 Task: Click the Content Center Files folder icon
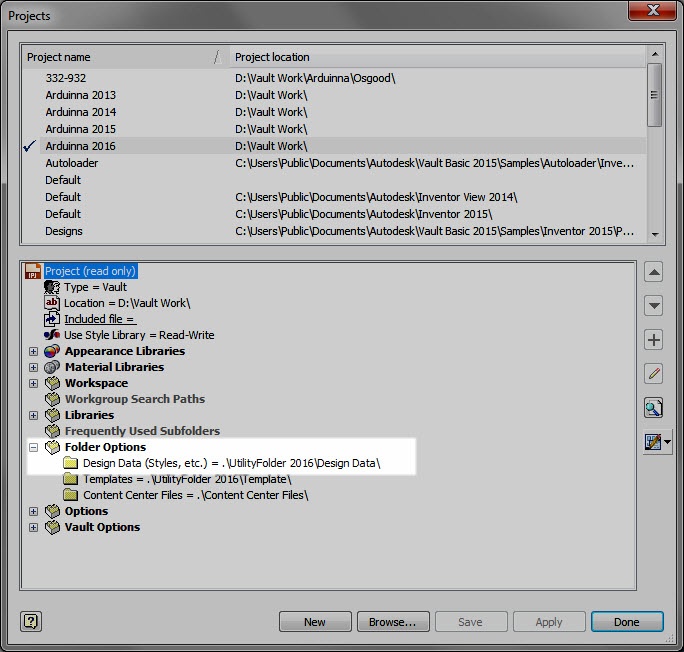point(70,495)
